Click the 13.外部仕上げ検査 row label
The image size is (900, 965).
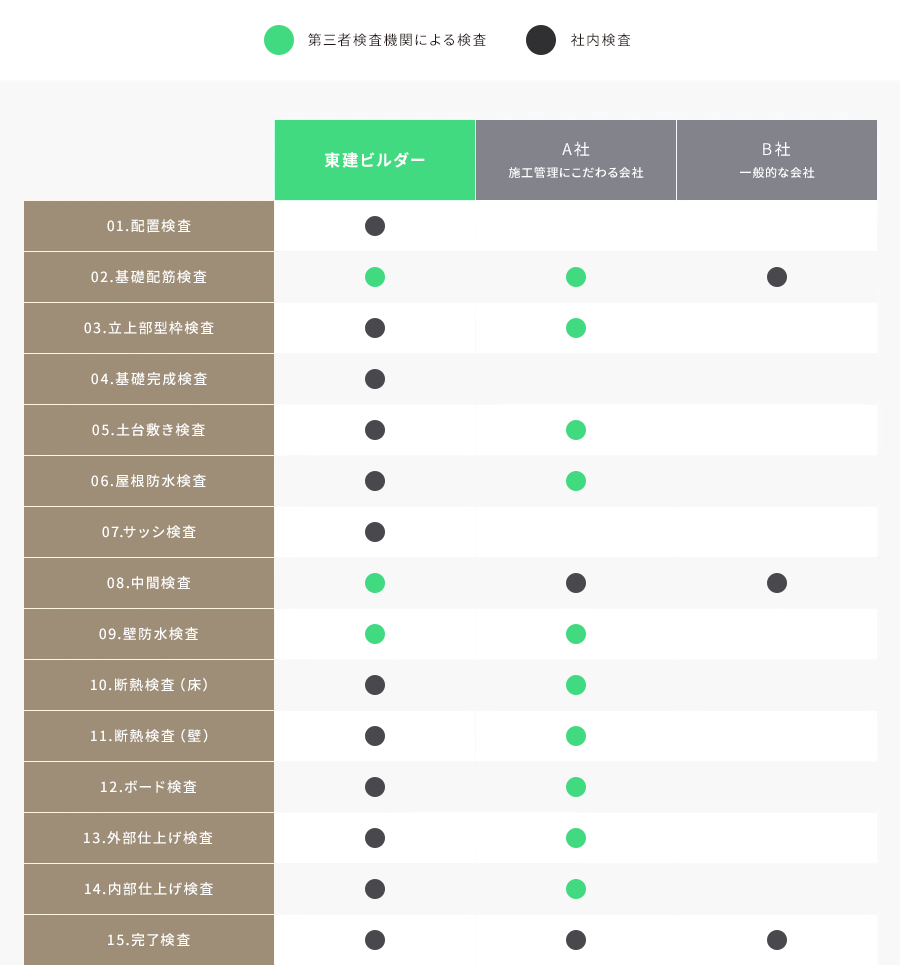coord(149,838)
